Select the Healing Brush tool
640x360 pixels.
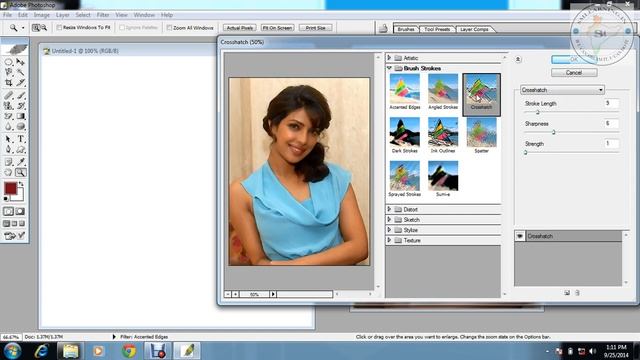click(x=9, y=96)
